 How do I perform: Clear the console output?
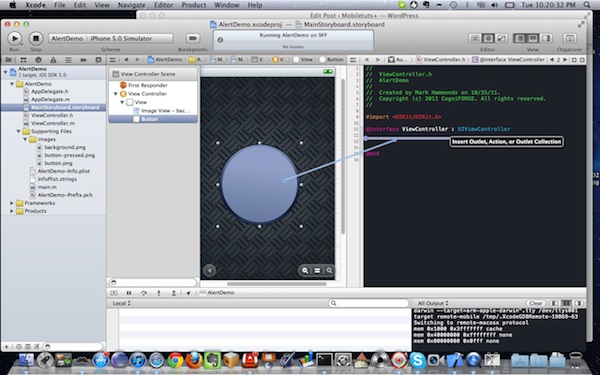point(535,303)
